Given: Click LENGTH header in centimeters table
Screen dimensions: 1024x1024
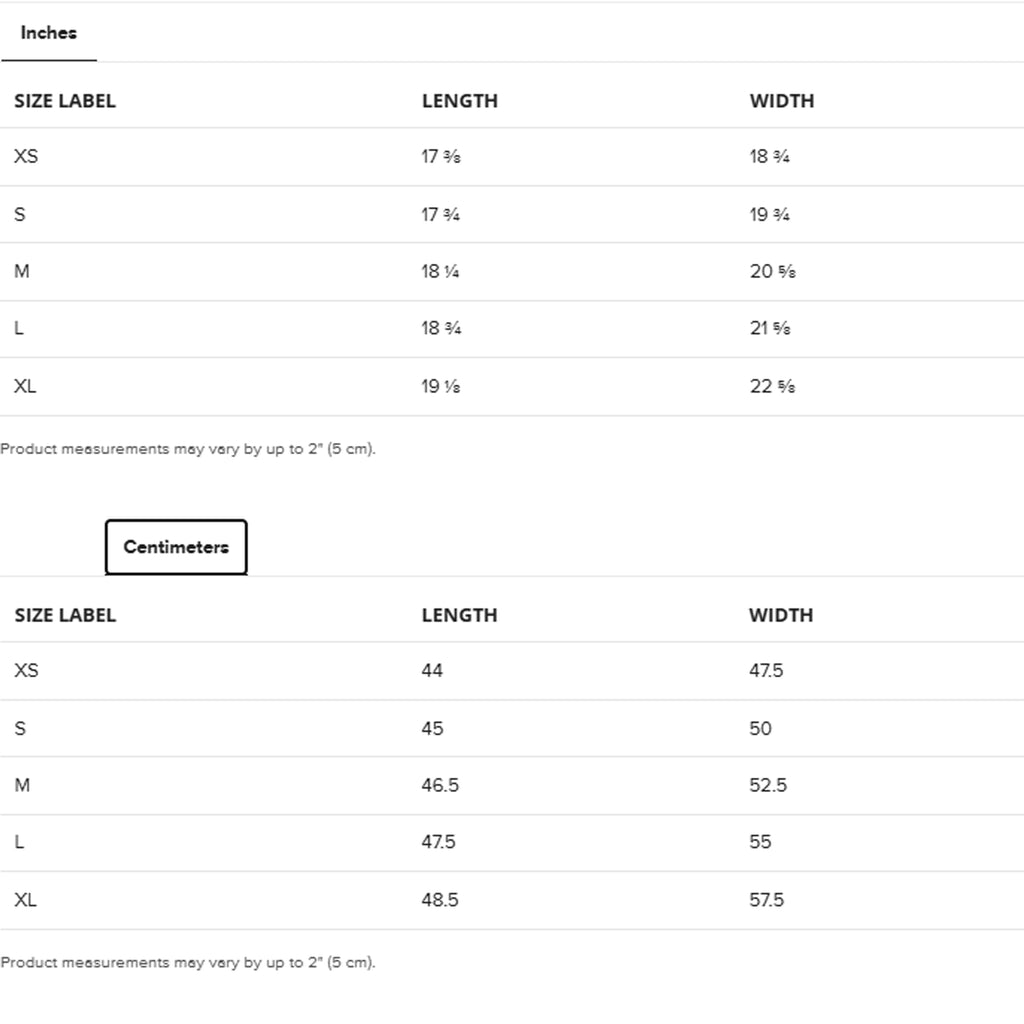Looking at the screenshot, I should pos(460,615).
